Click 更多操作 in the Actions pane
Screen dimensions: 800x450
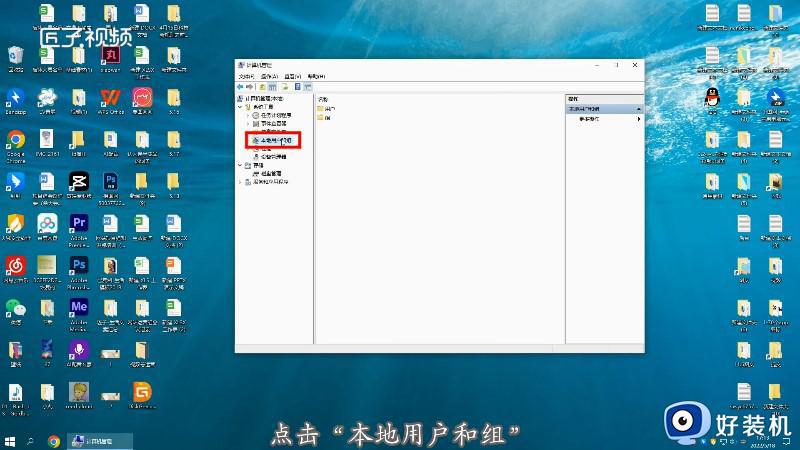pyautogui.click(x=589, y=119)
